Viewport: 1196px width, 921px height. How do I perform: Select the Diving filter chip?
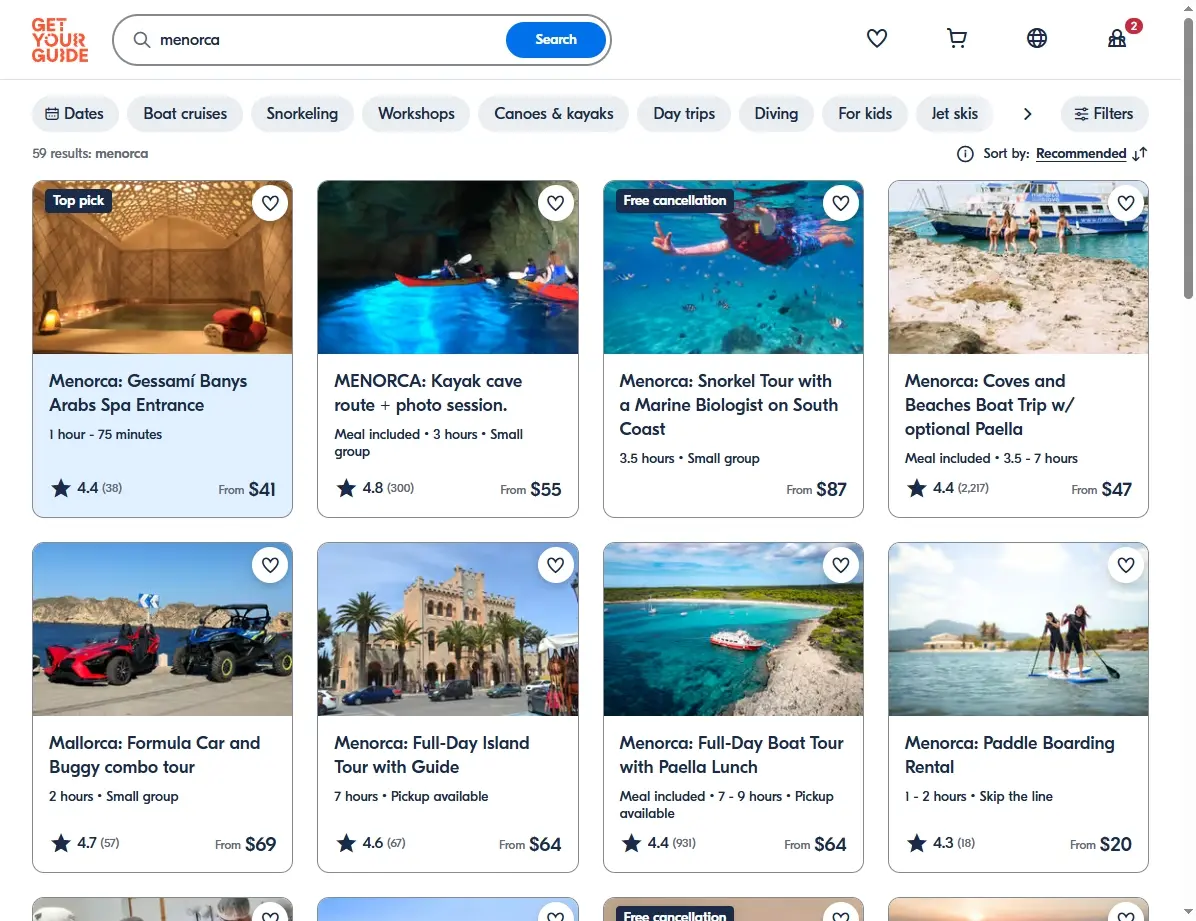pyautogui.click(x=776, y=114)
